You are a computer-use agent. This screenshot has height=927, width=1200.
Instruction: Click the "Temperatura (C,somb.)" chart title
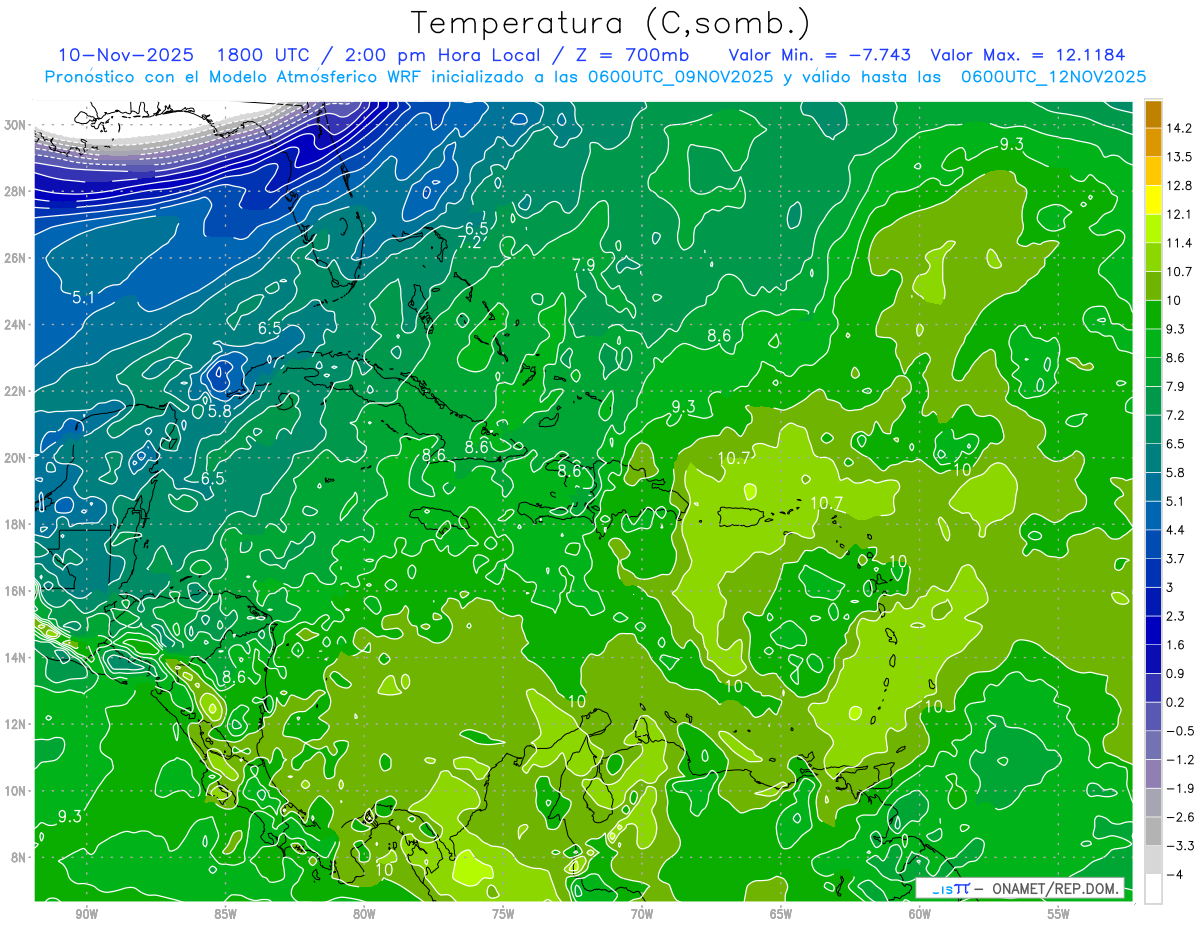tap(611, 23)
